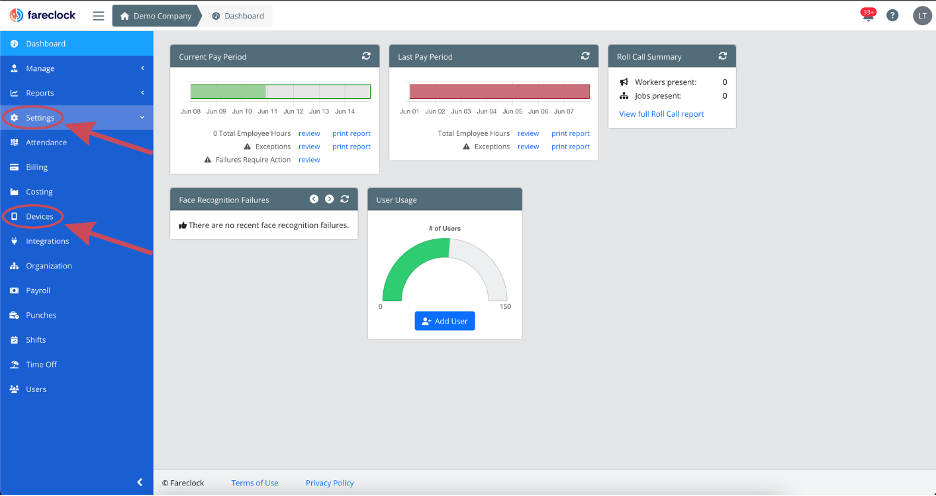The width and height of the screenshot is (936, 496).
Task: Open Dashboard in the sidebar
Action: coord(76,44)
